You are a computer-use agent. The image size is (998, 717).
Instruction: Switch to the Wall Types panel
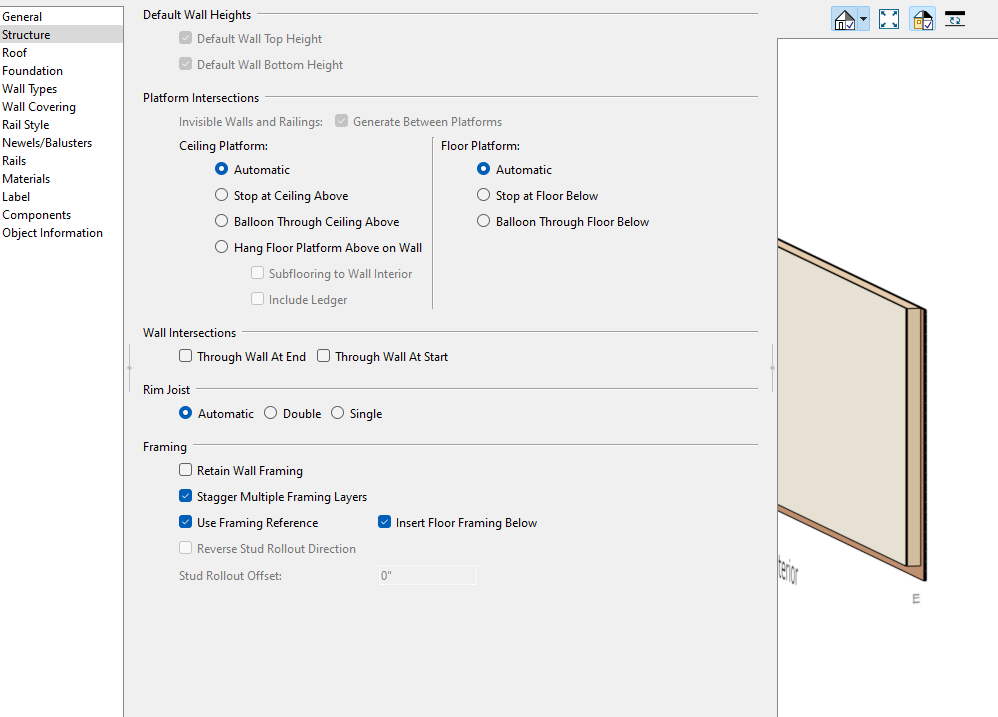[30, 89]
